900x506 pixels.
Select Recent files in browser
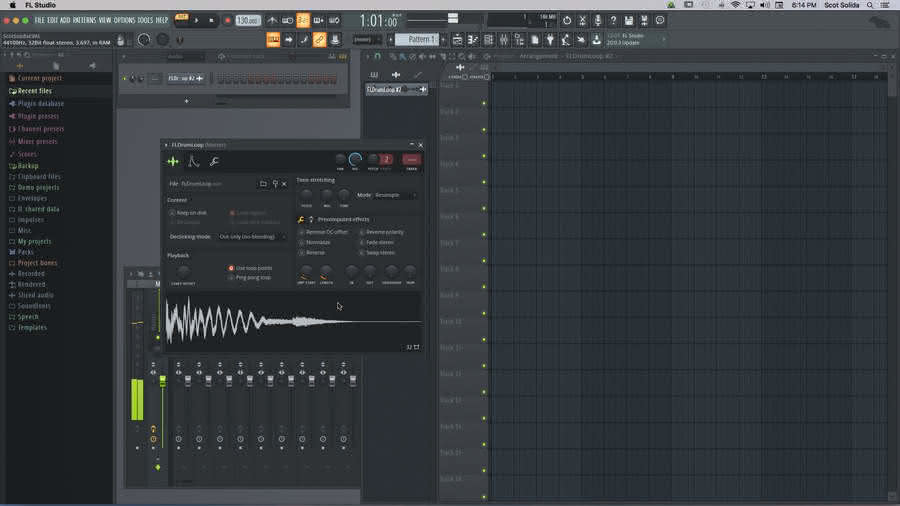click(34, 91)
